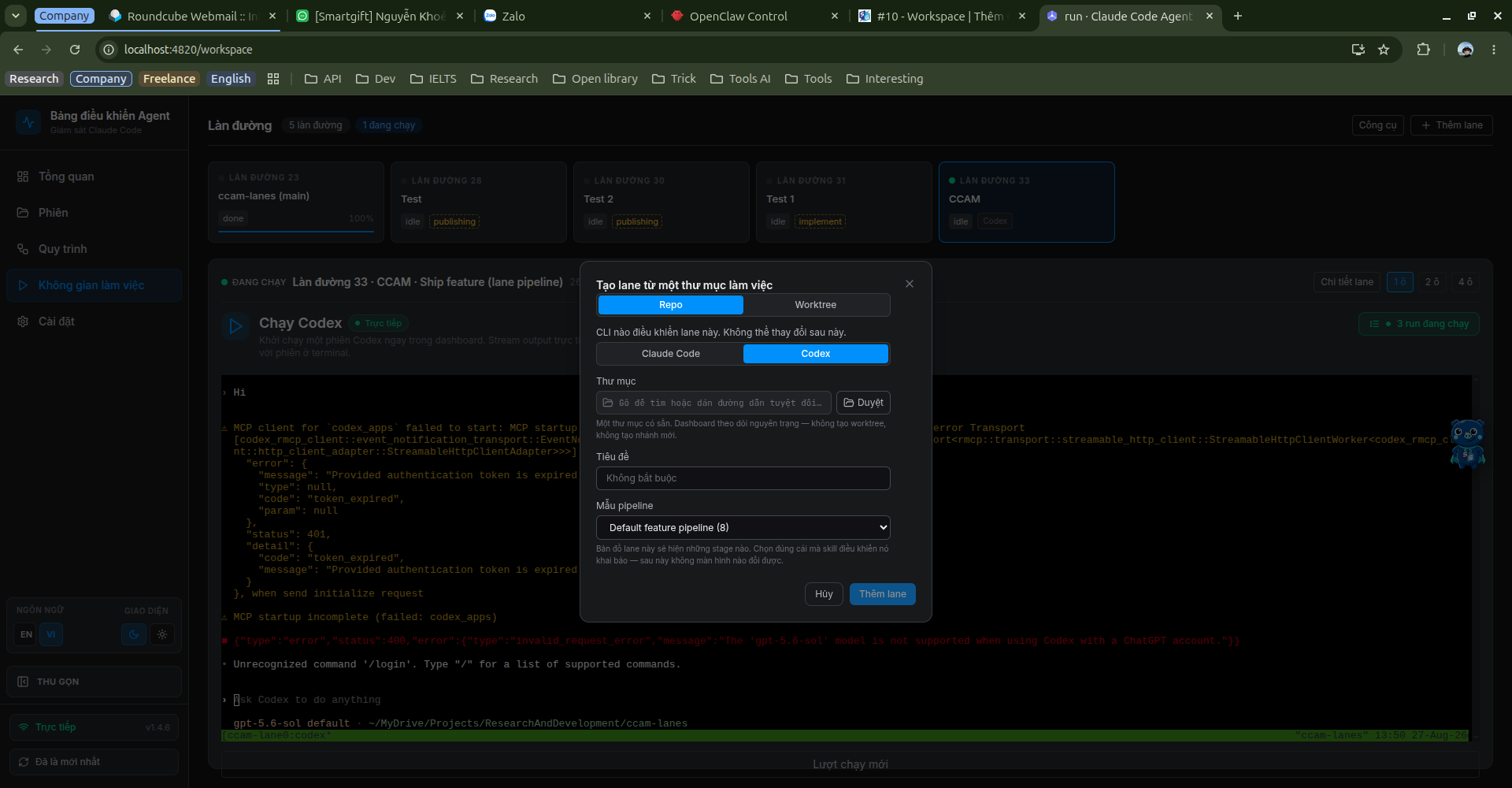Open the IELTS bookmark folder
The height and width of the screenshot is (788, 1512).
tap(433, 79)
